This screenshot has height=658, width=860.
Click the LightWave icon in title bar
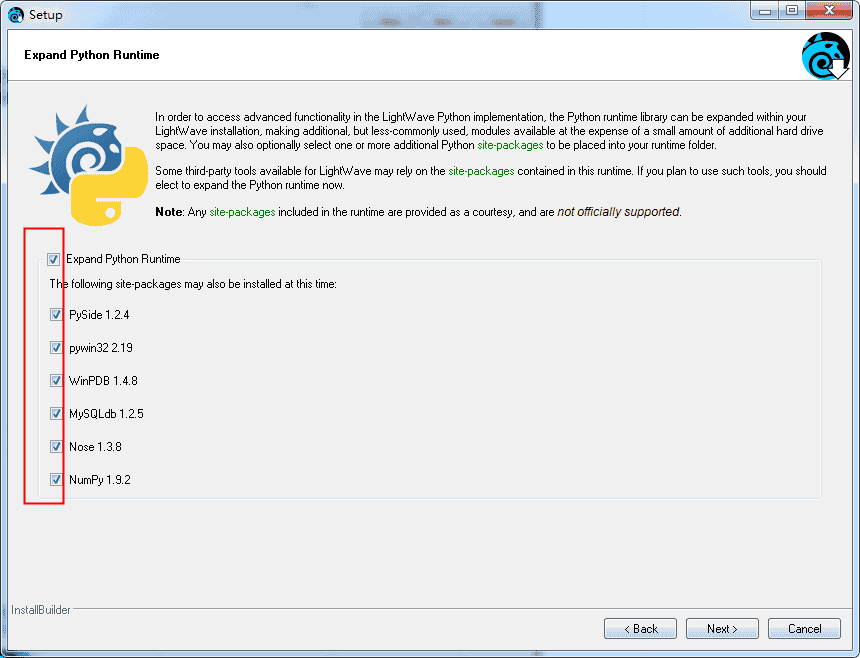coord(15,14)
